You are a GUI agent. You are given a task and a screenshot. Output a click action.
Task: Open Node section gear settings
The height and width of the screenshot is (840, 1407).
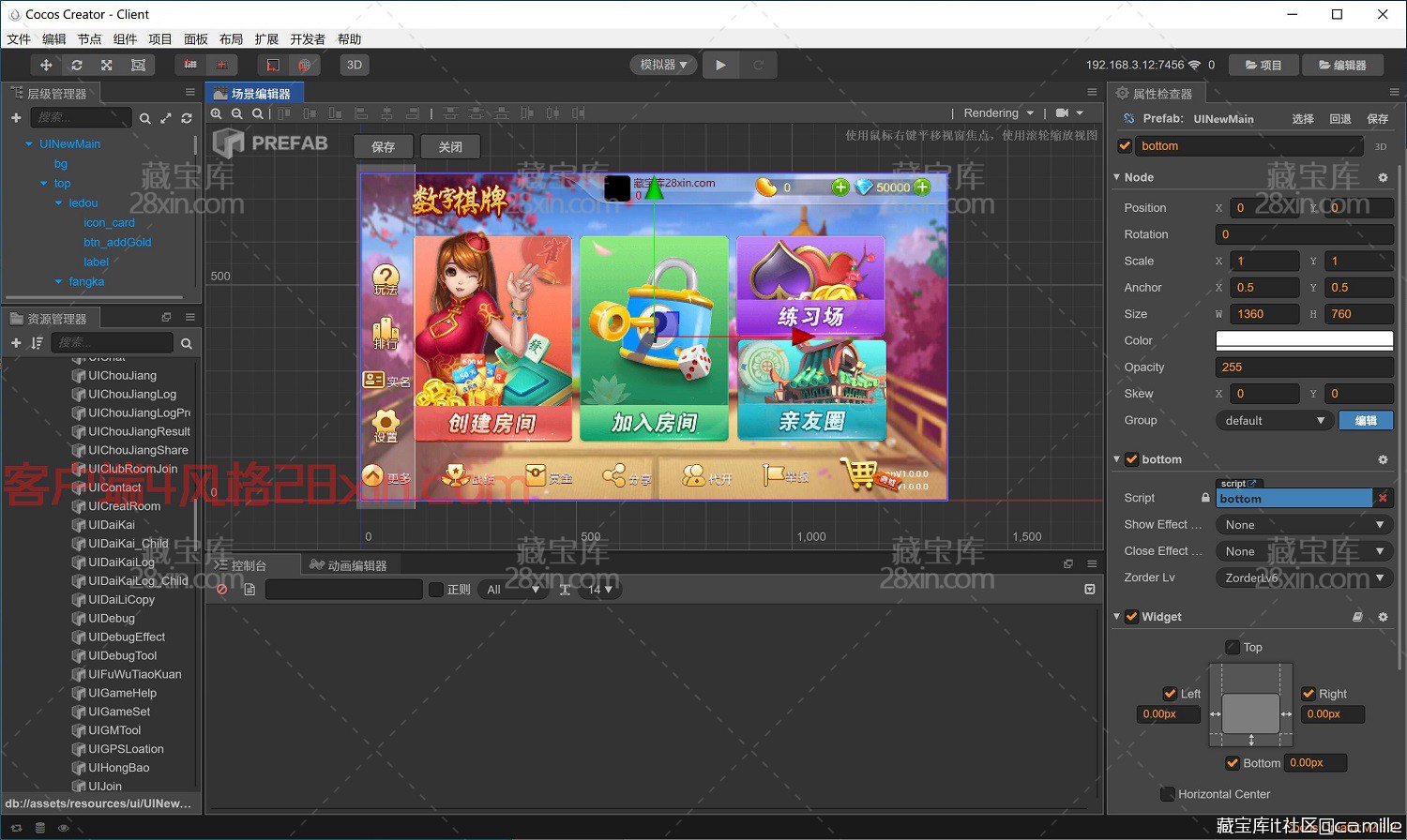click(1383, 177)
